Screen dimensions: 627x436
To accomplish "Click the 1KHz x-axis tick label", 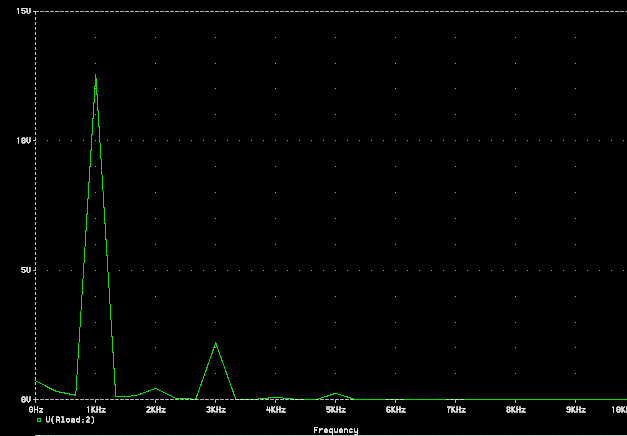I will pos(96,410).
